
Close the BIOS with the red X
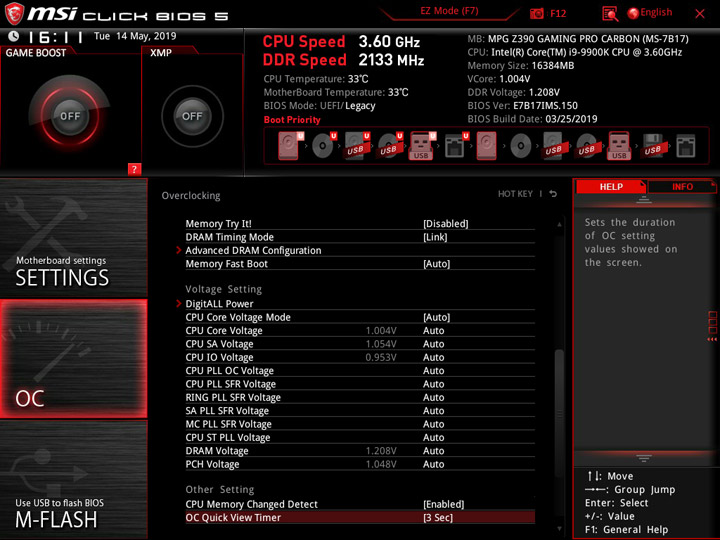pyautogui.click(x=700, y=14)
